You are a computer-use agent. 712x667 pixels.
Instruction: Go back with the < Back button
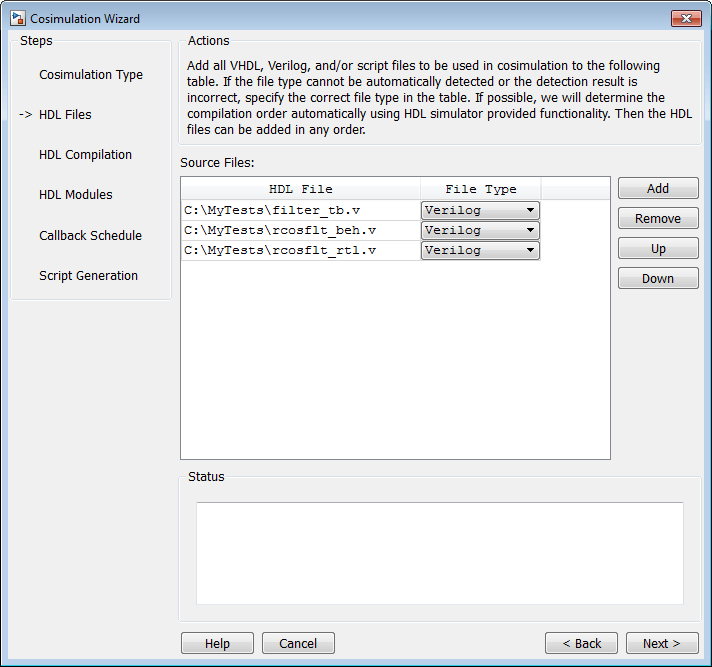[x=581, y=643]
